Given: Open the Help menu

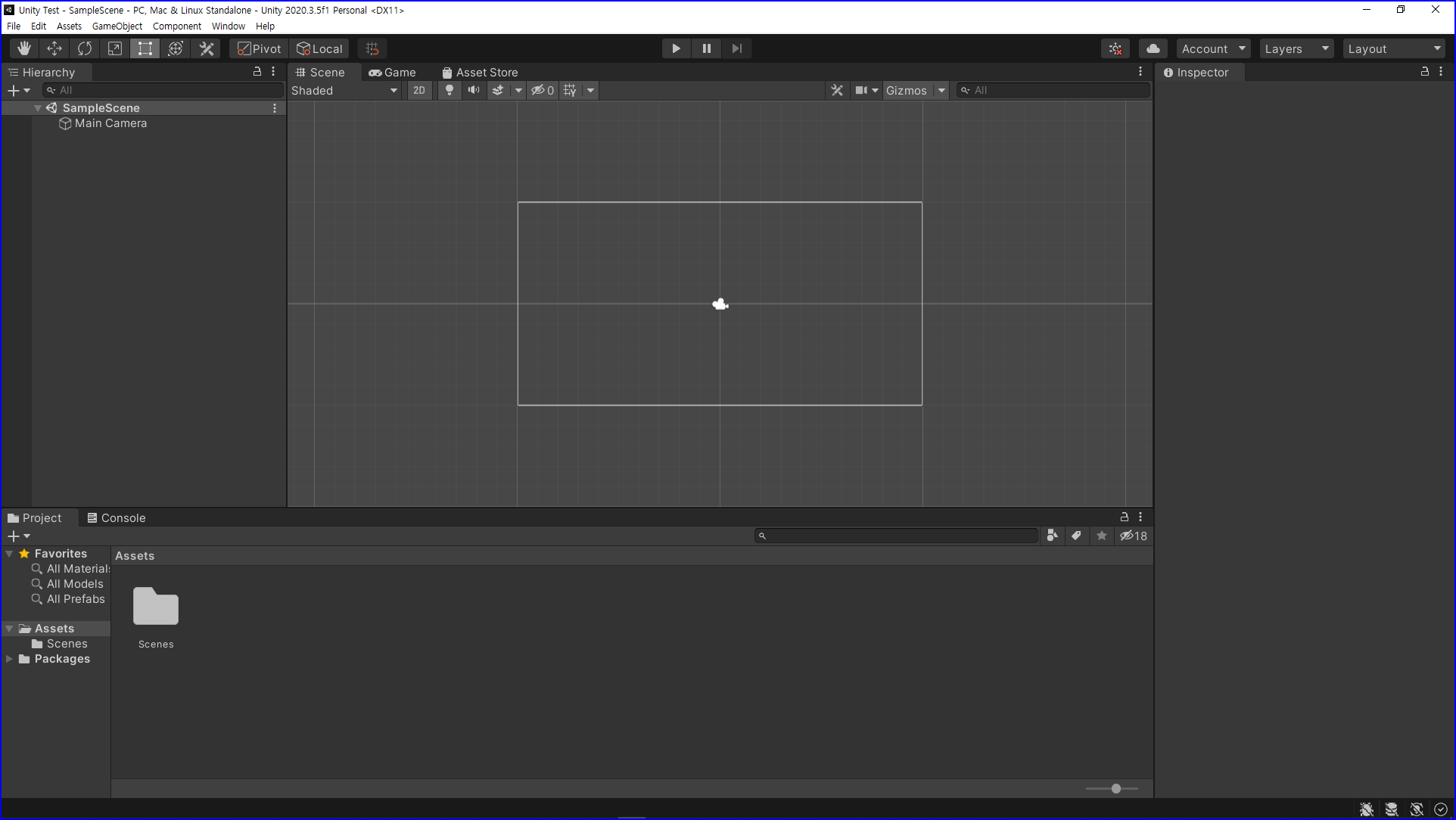Looking at the screenshot, I should tap(265, 26).
